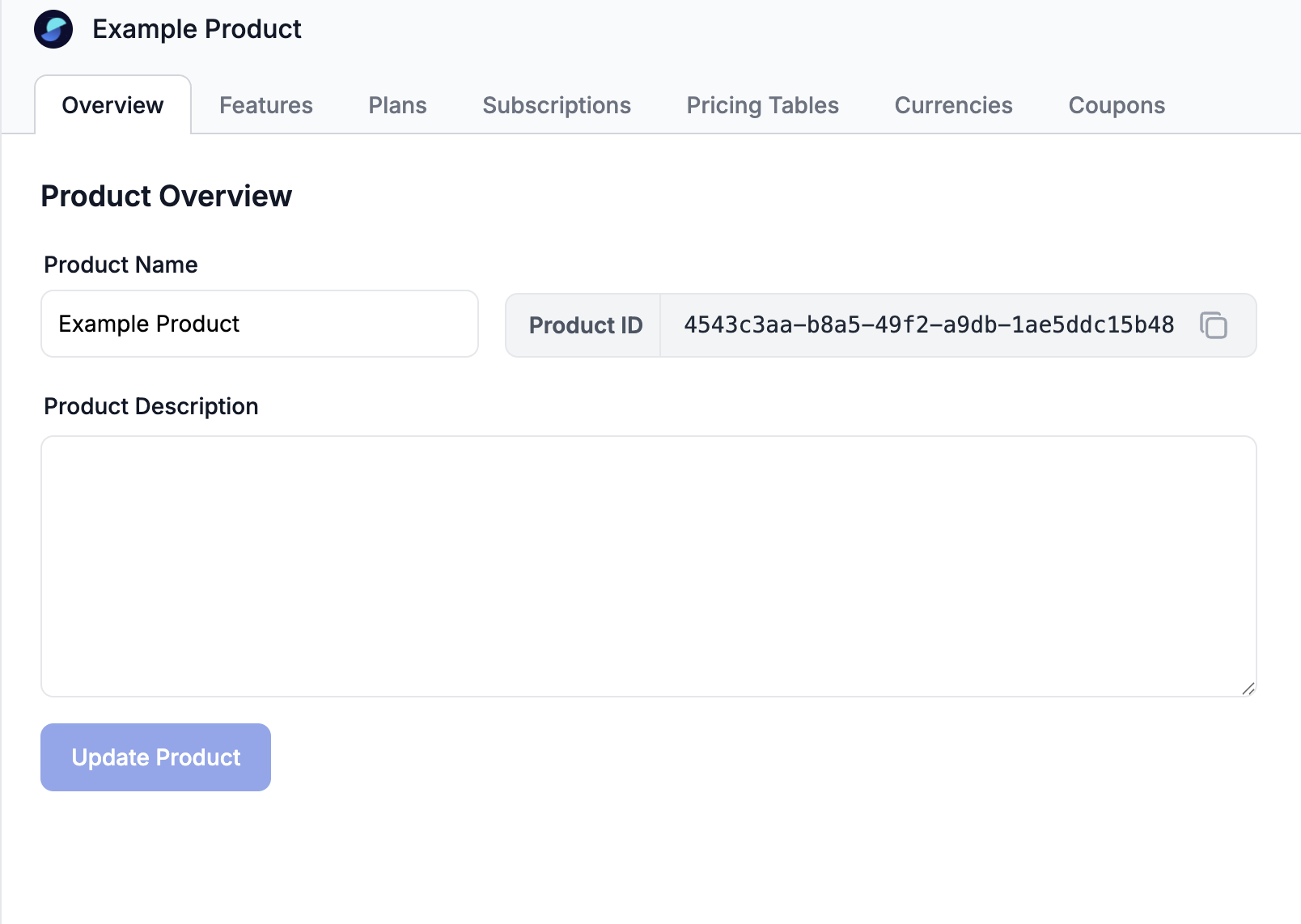Viewport: 1301px width, 924px height.
Task: Switch to the Currencies tab
Action: [953, 105]
